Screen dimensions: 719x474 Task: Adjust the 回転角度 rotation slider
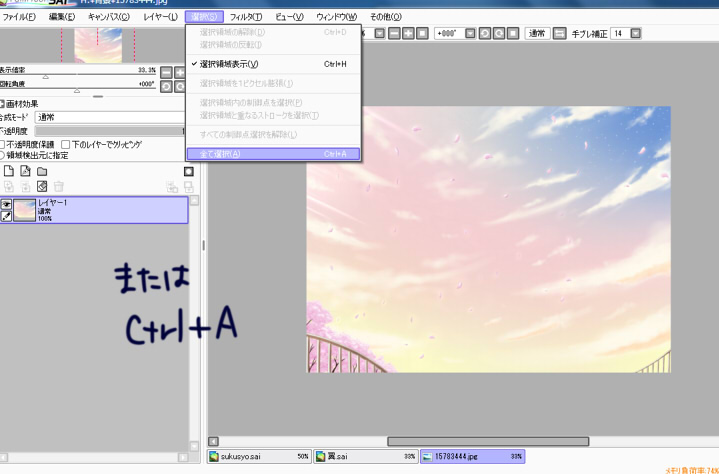pyautogui.click(x=78, y=89)
